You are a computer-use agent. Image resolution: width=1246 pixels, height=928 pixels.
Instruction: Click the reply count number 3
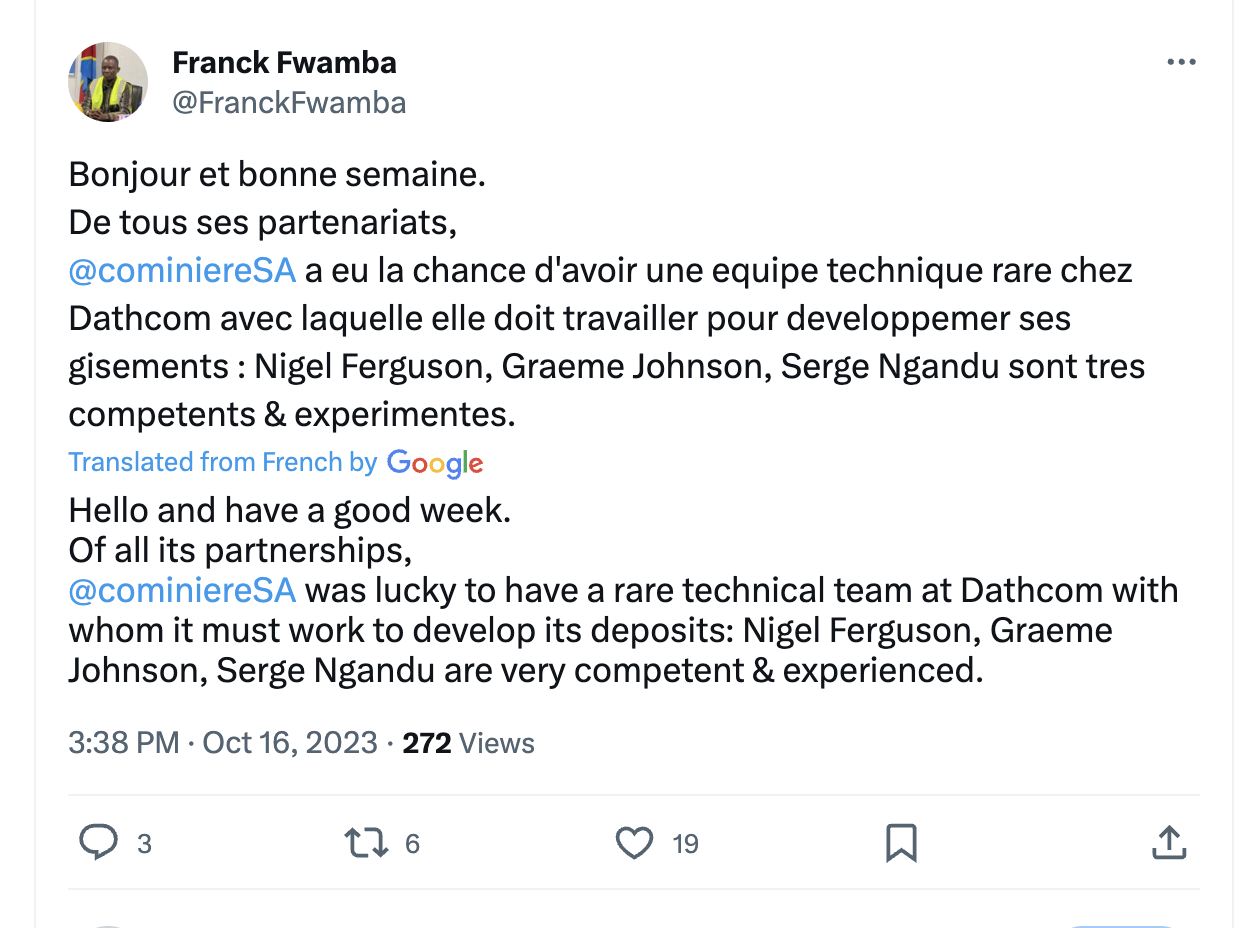click(x=144, y=844)
